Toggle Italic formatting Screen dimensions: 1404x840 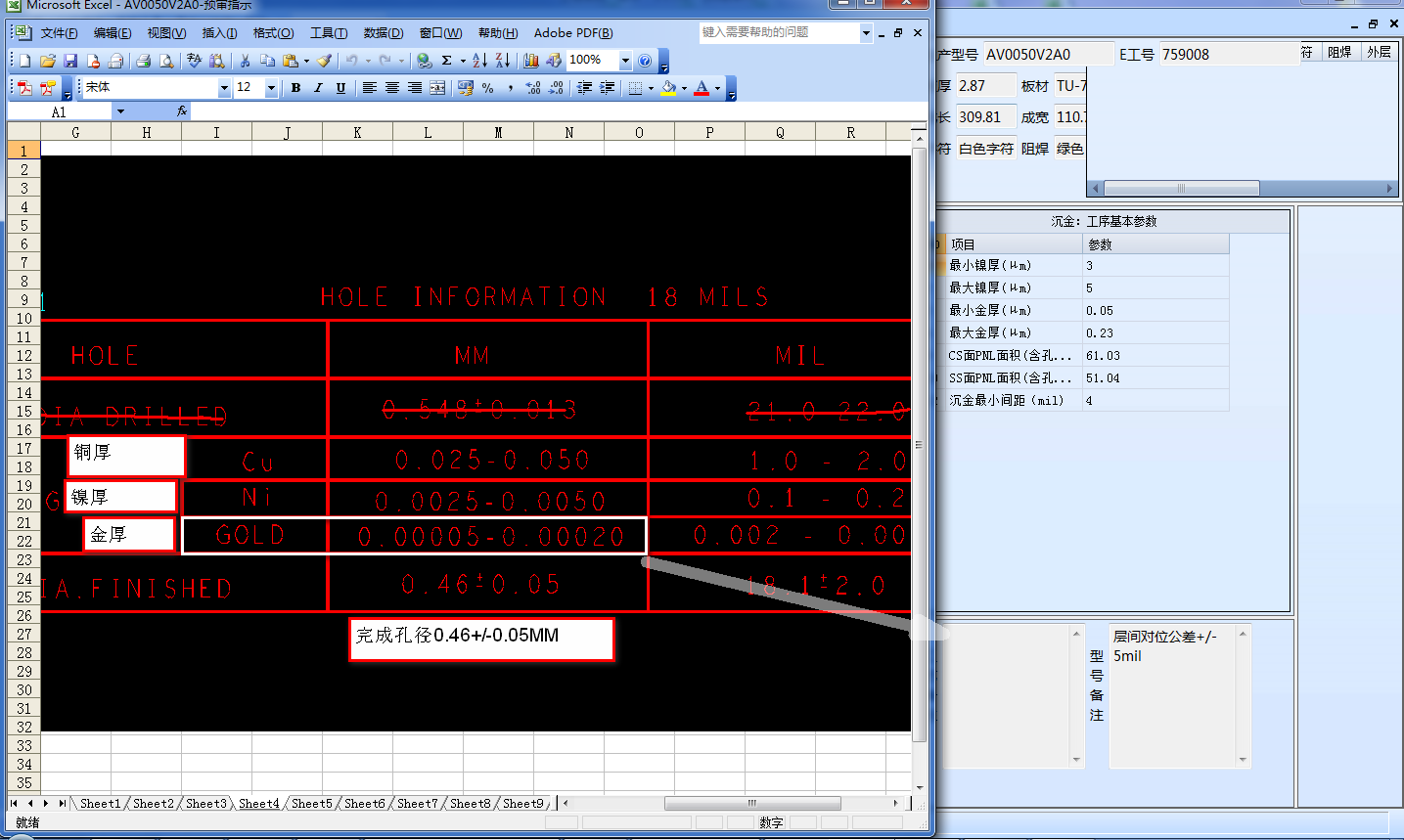pos(318,88)
